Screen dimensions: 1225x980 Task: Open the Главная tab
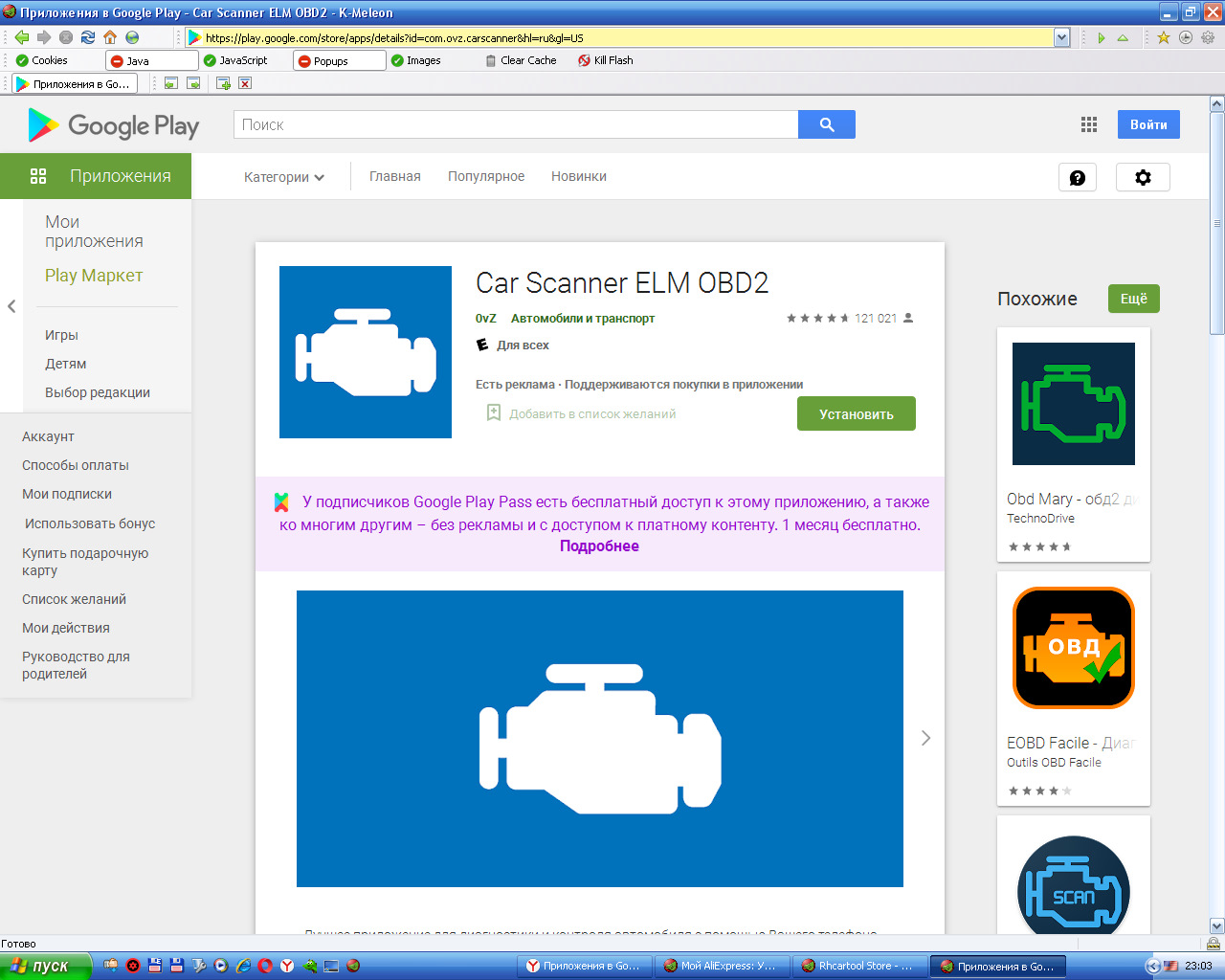tap(395, 176)
